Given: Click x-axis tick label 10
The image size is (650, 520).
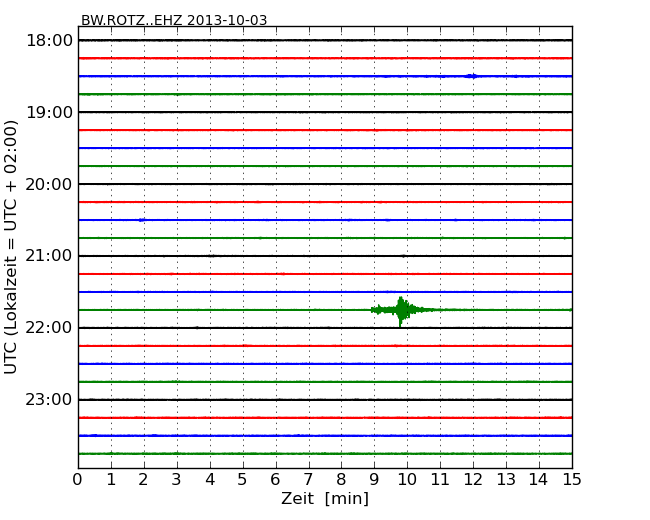Looking at the screenshot, I should pos(407,480).
